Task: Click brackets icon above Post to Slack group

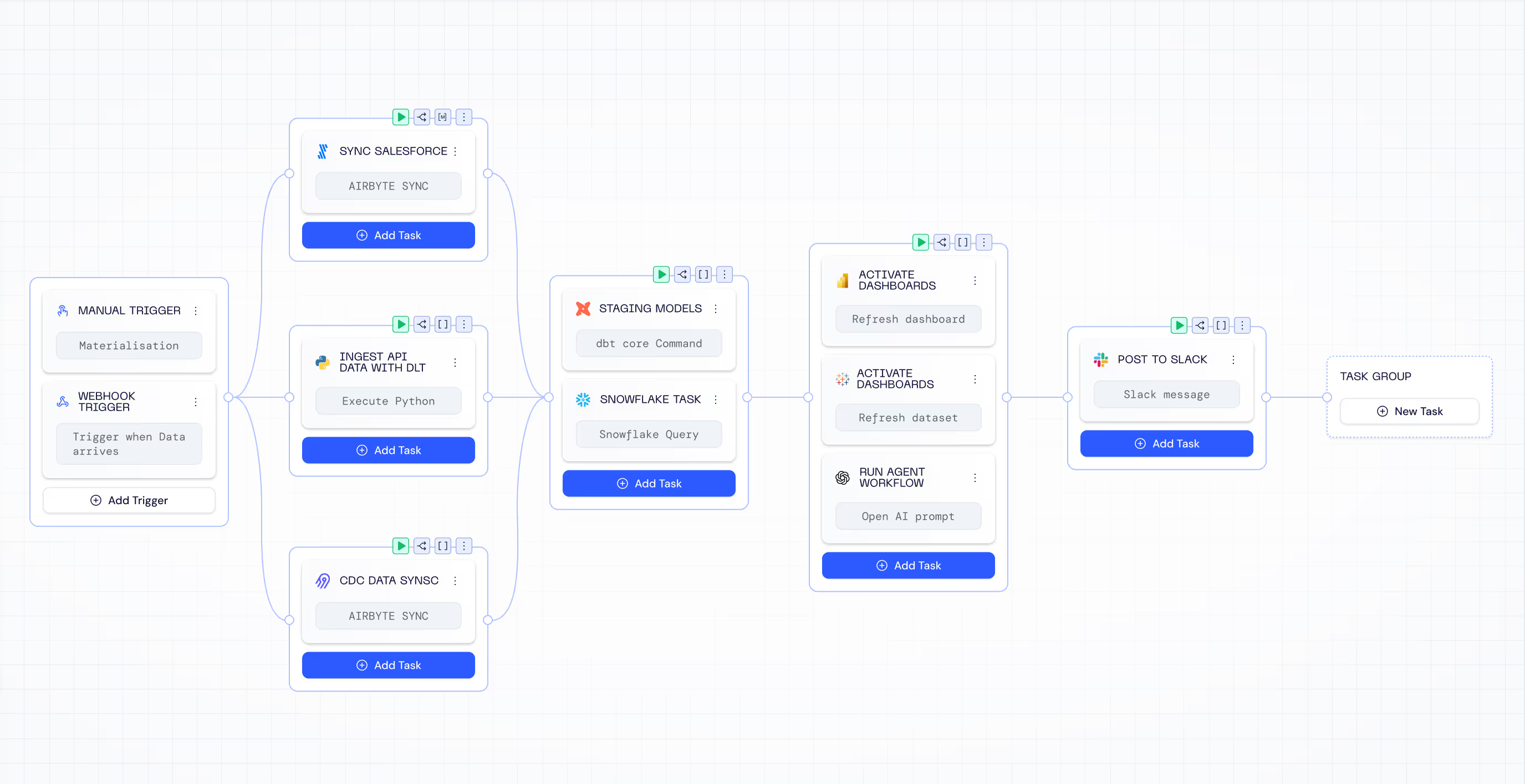Action: 1221,325
